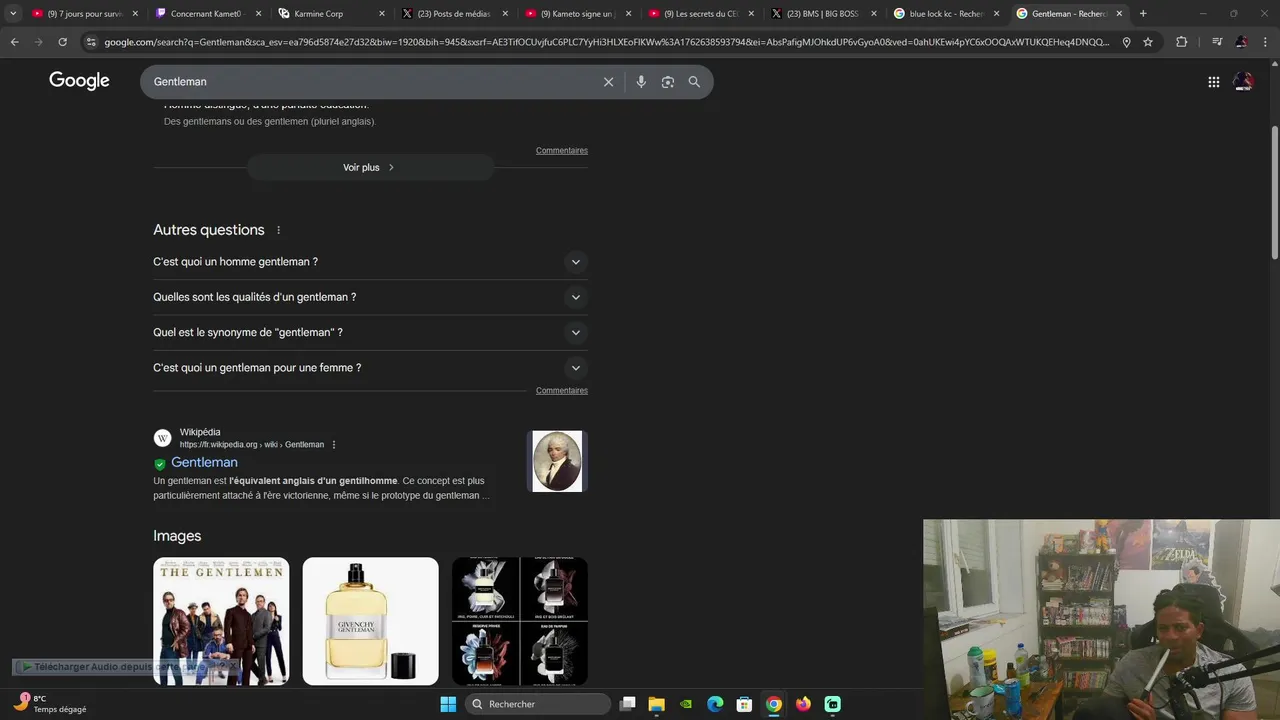Switch to BMS | BIG BOSS tab
This screenshot has width=1280, height=720.
[x=823, y=14]
